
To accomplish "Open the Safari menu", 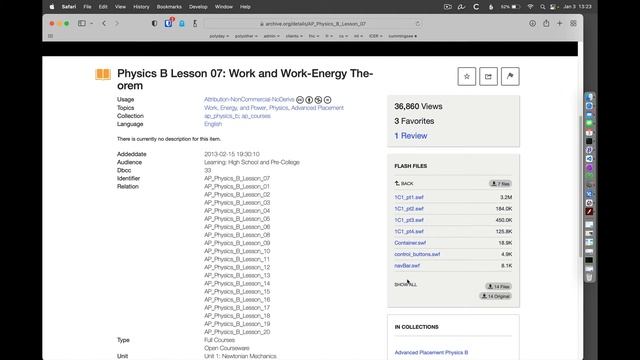I will click(69, 7).
